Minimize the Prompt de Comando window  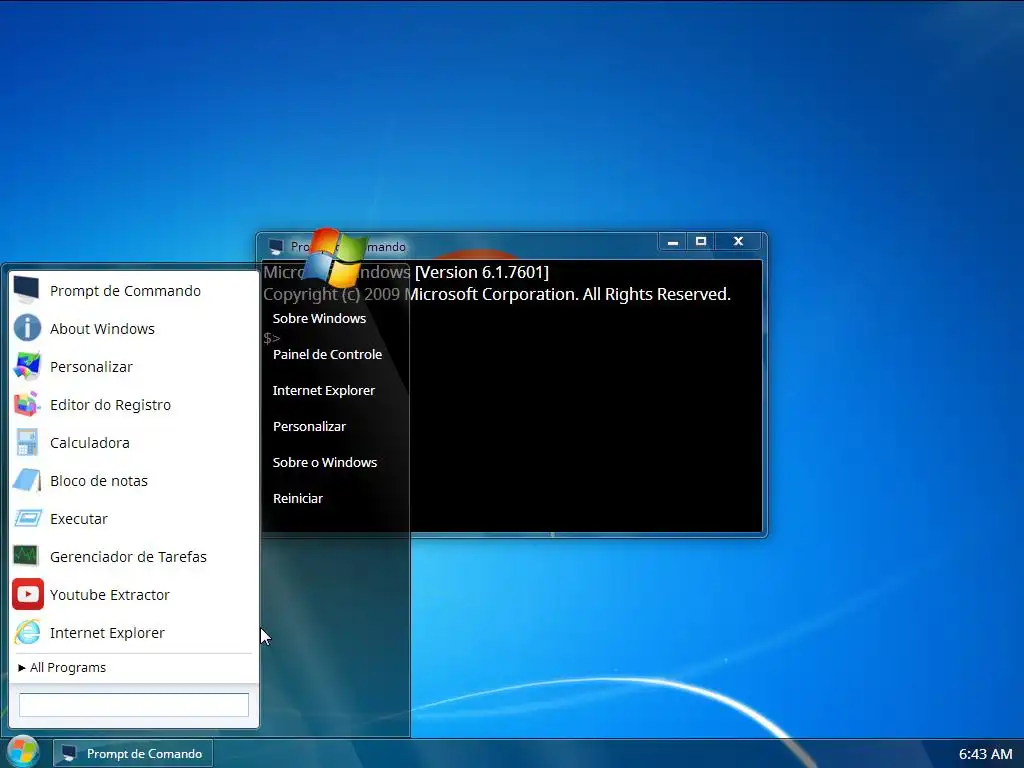click(x=673, y=242)
